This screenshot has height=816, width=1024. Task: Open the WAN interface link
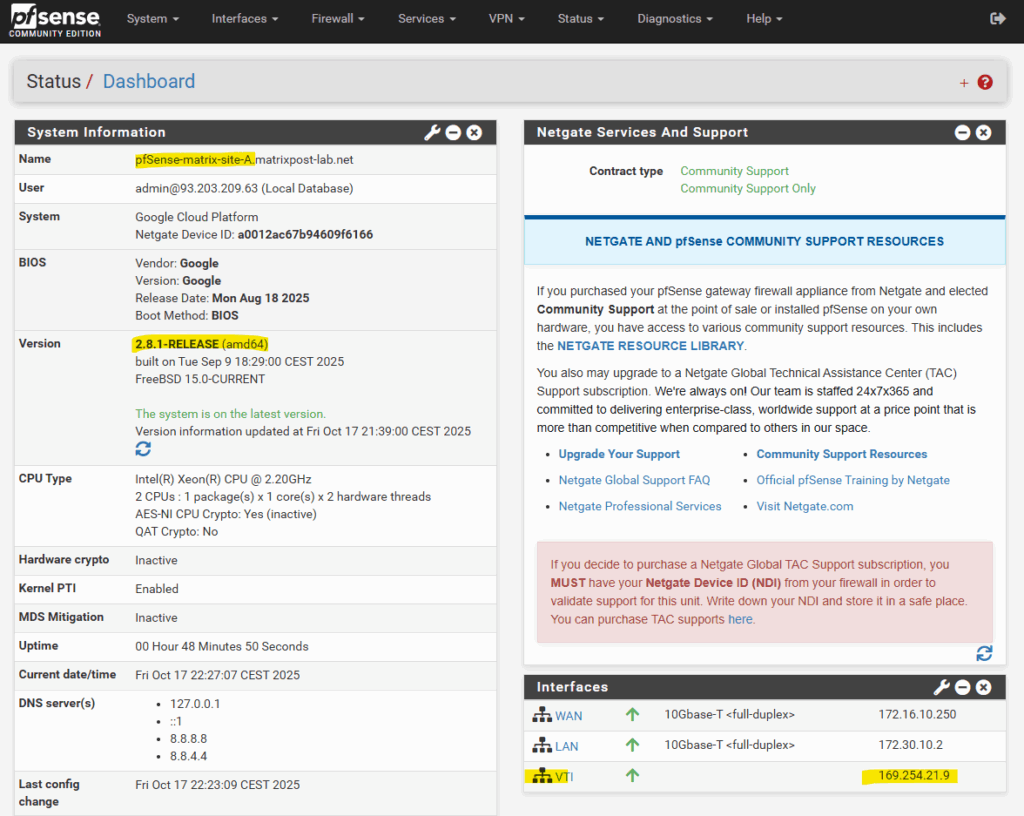tap(568, 716)
